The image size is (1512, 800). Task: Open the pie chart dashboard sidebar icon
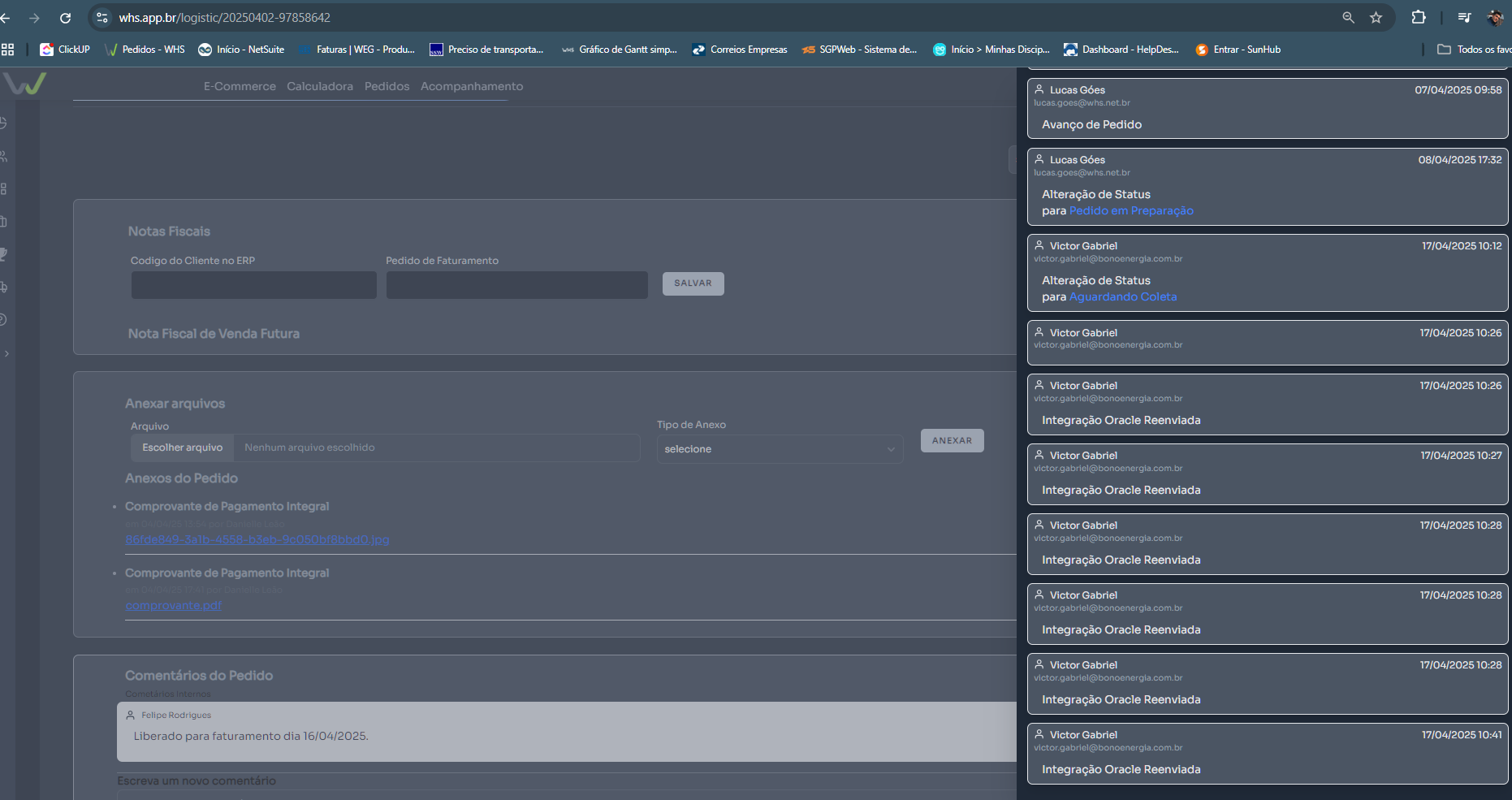click(x=3, y=123)
